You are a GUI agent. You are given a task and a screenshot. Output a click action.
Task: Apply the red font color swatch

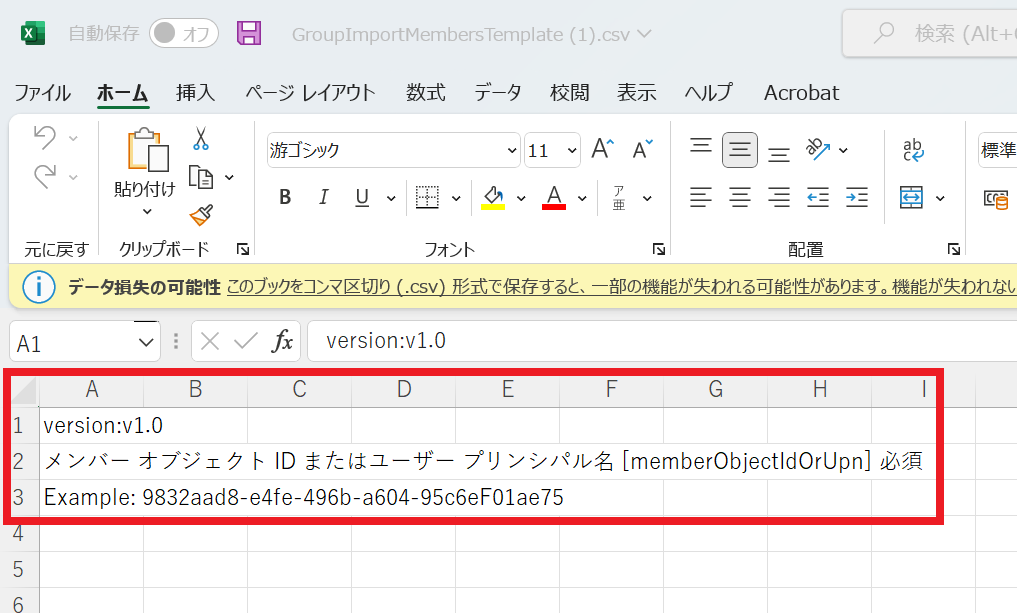[x=554, y=197]
